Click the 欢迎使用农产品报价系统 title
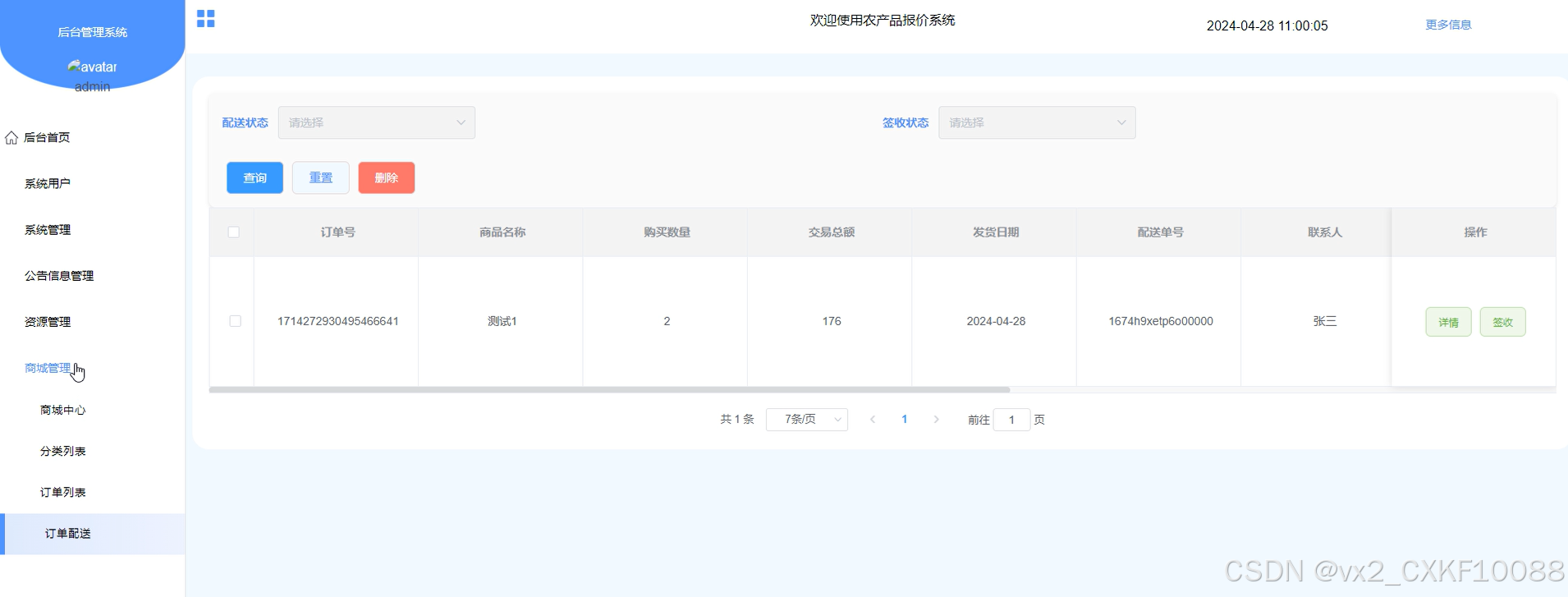This screenshot has width=1568, height=597. [x=883, y=20]
